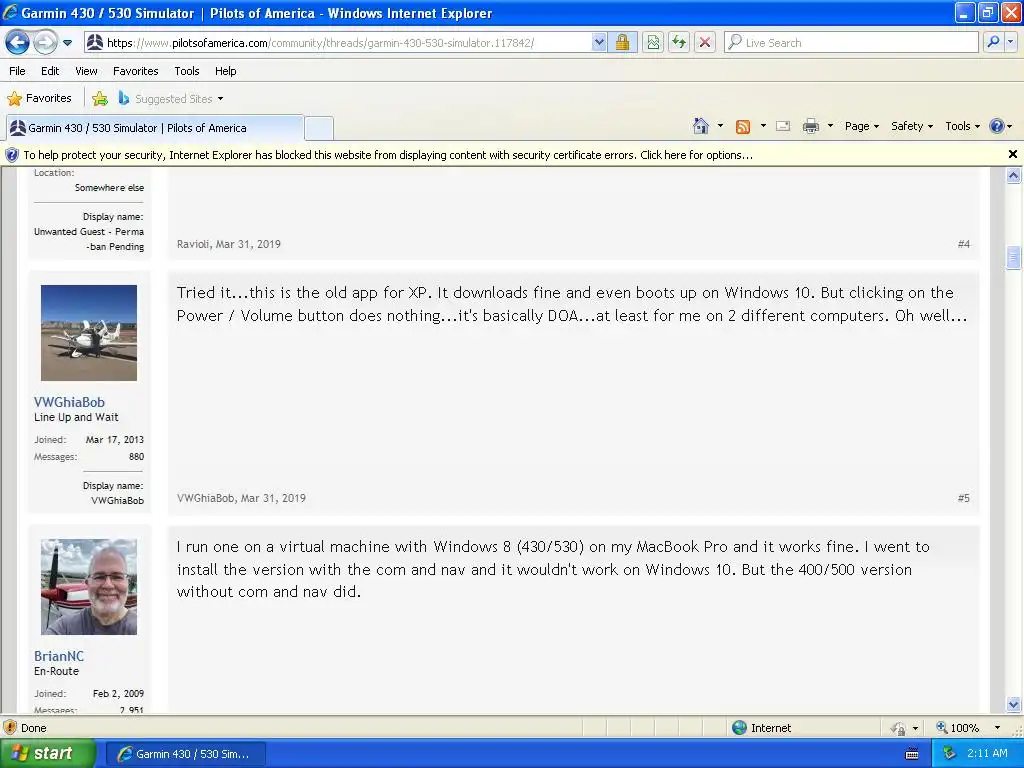Expand the status bar security dropdown arrow
This screenshot has width=1024, height=768.
coord(916,728)
